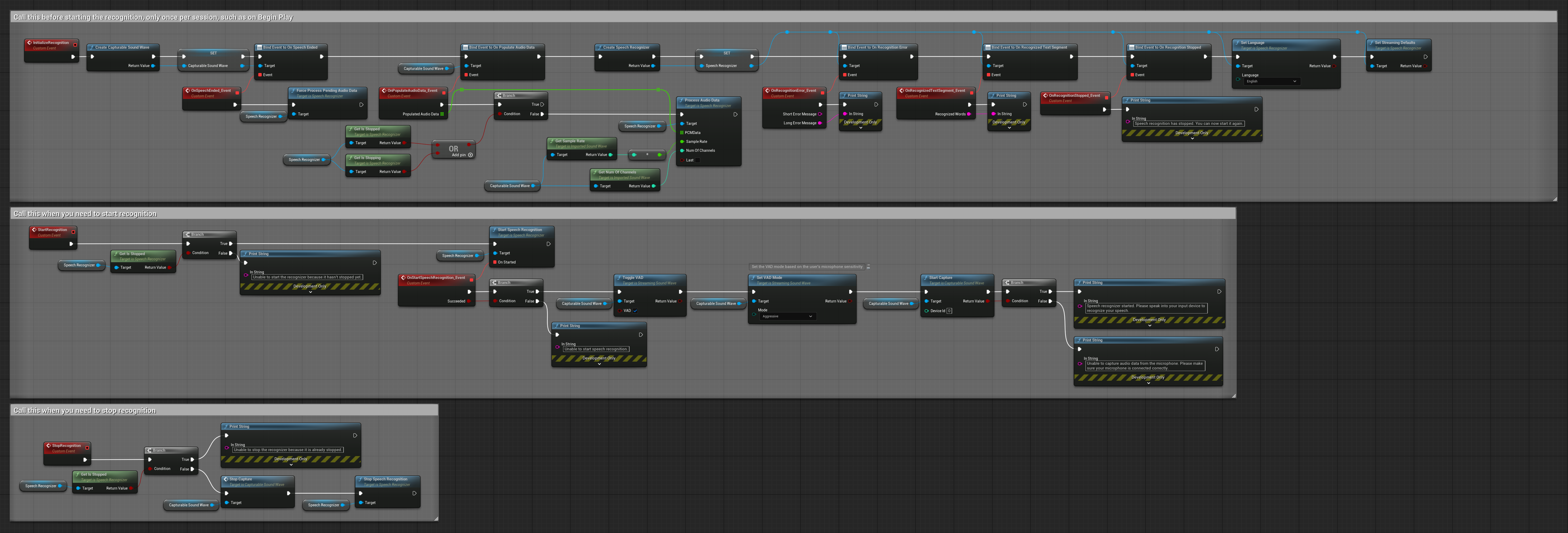Click the OR node title
1568x533 pixels.
[x=454, y=149]
